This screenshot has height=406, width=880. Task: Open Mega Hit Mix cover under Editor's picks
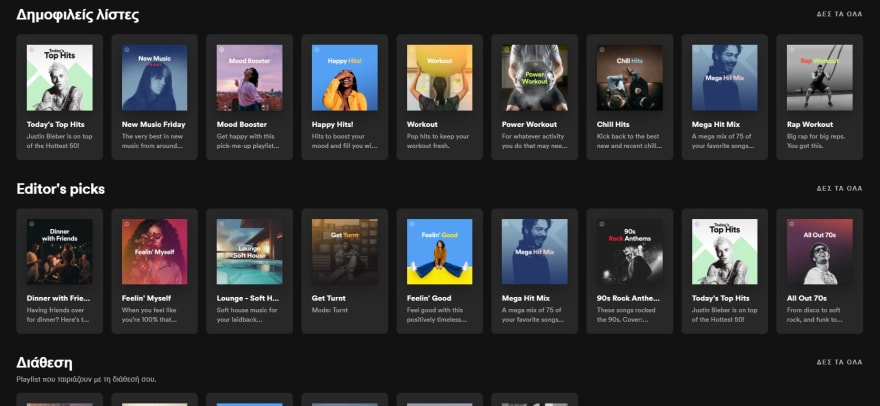pyautogui.click(x=534, y=252)
